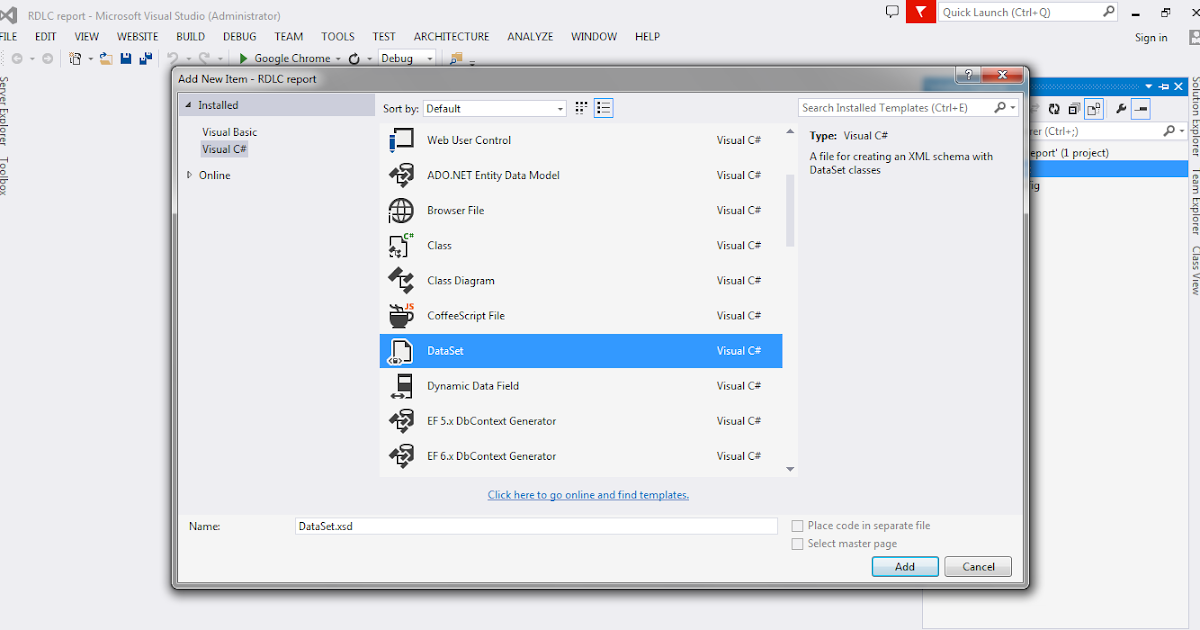Image resolution: width=1200 pixels, height=630 pixels.
Task: Click the Help question mark dialog button
Action: pos(967,74)
